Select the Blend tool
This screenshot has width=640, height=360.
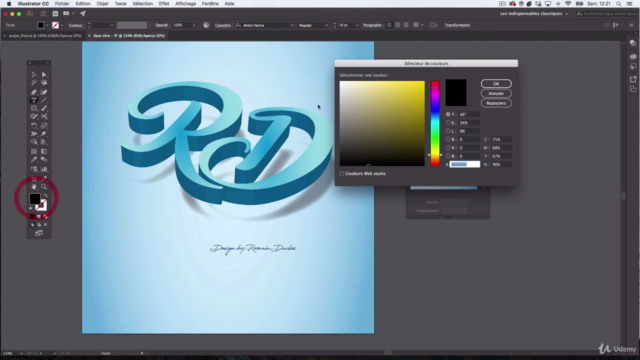44,160
